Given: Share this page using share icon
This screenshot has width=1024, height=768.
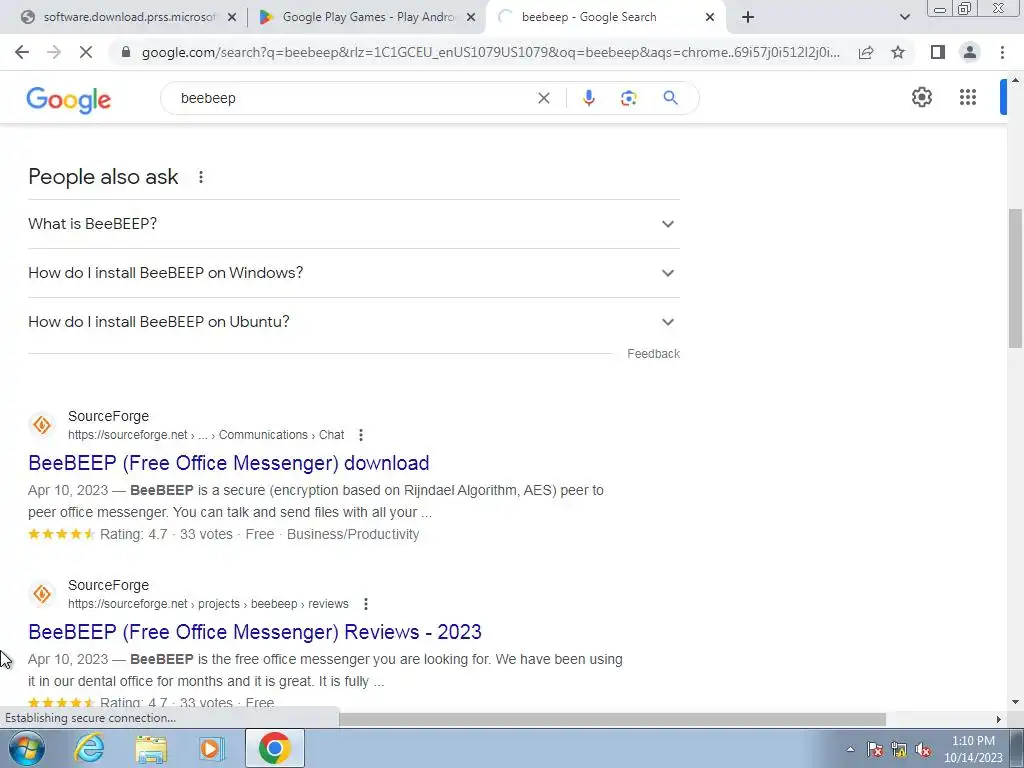Looking at the screenshot, I should pos(866,52).
